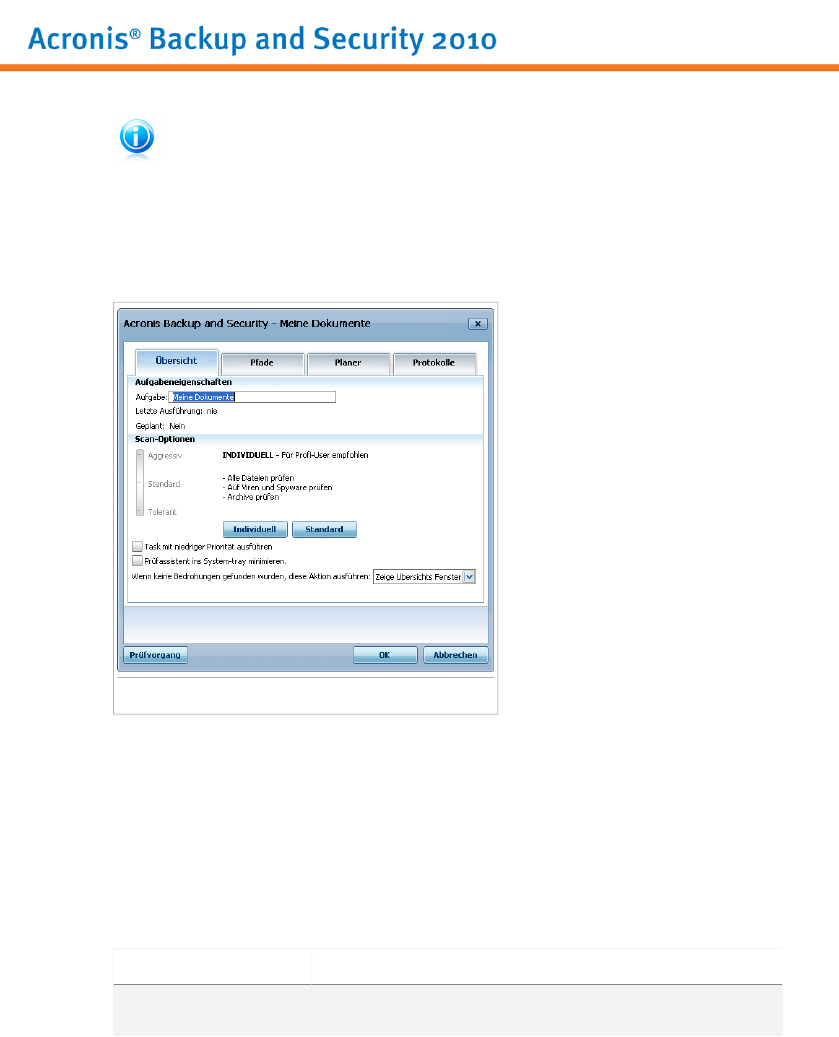Click the Individuell button

click(255, 529)
